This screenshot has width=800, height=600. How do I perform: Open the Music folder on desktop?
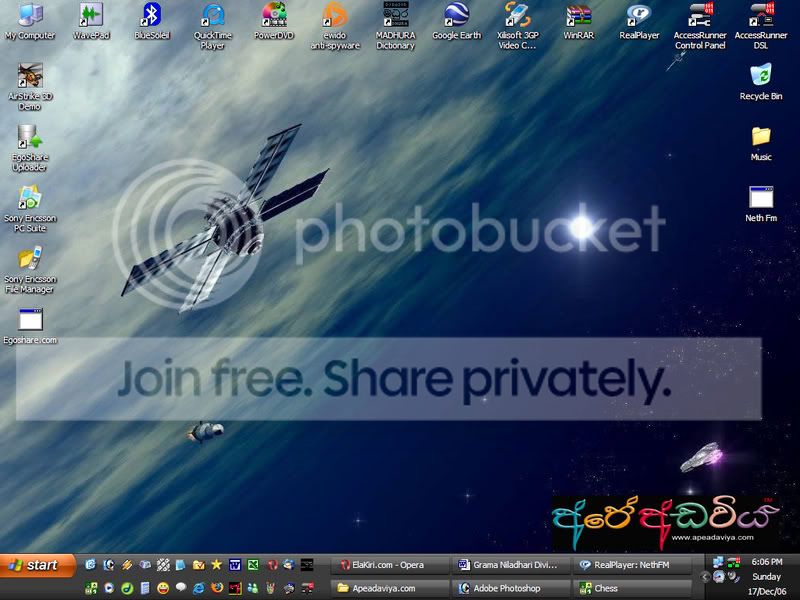click(x=761, y=143)
